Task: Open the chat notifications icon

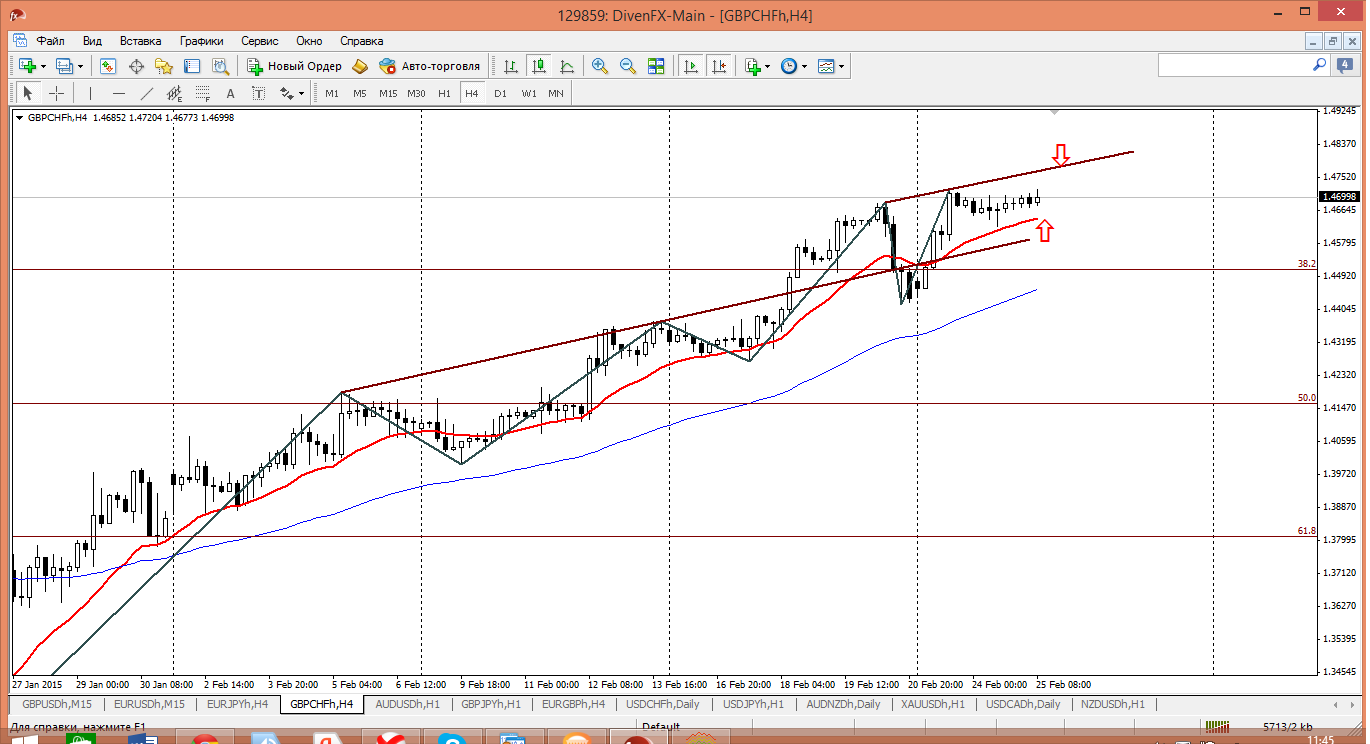Action: [1345, 65]
